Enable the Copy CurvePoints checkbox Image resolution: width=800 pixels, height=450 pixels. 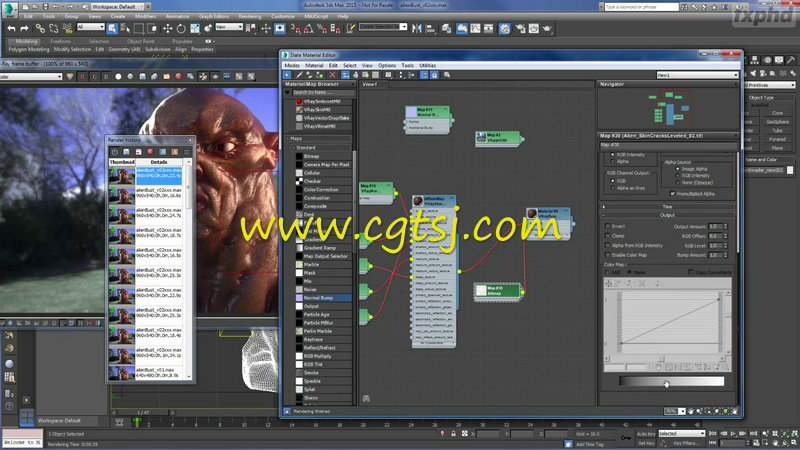pos(691,272)
